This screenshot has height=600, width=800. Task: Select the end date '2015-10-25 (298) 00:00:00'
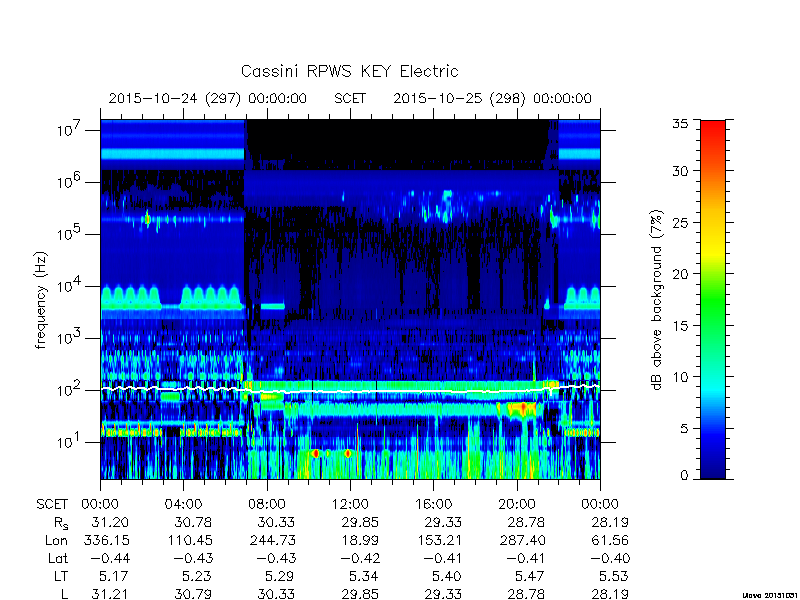(492, 98)
